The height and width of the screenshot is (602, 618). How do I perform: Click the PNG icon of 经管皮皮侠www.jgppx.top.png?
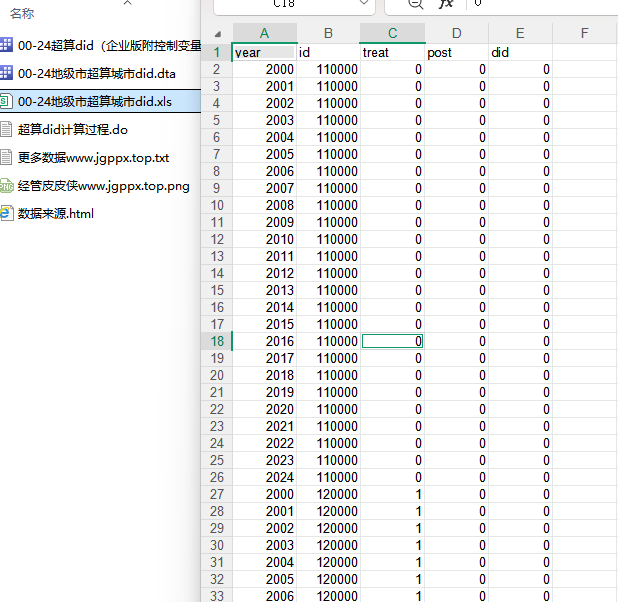6,186
